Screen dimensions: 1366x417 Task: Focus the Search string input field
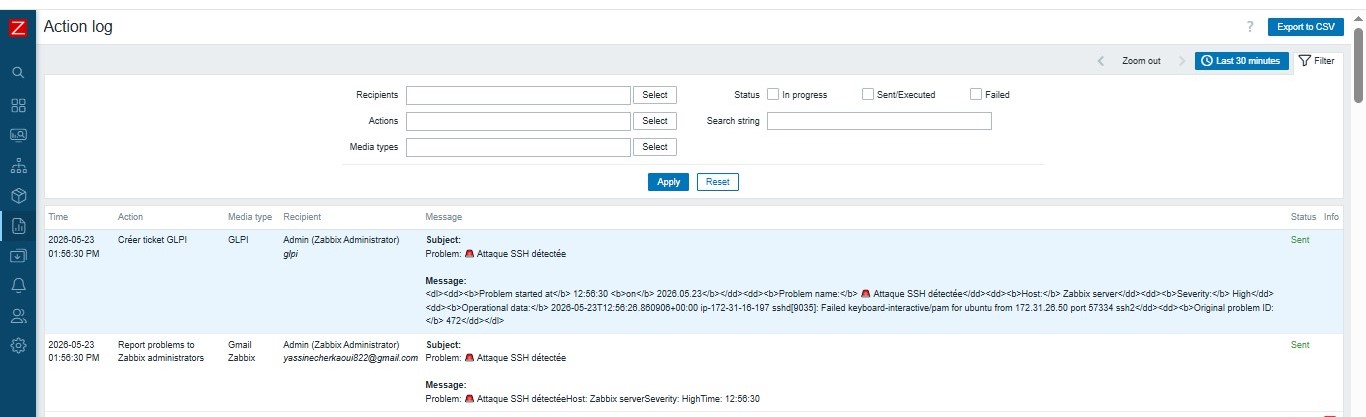pos(879,121)
